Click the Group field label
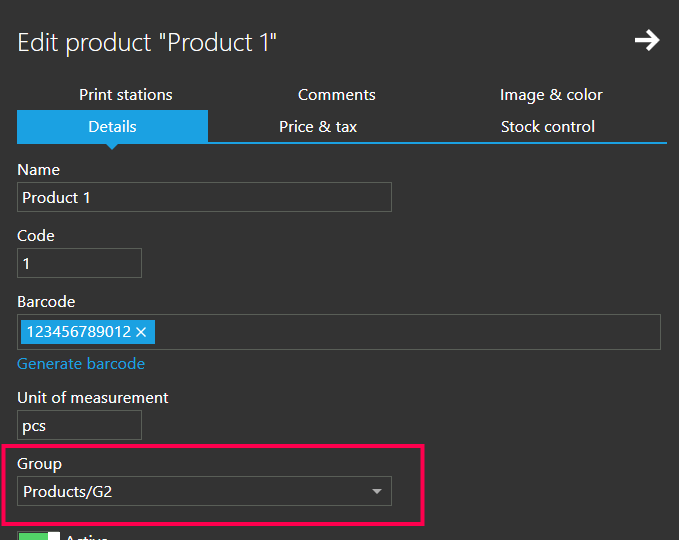 click(x=39, y=464)
